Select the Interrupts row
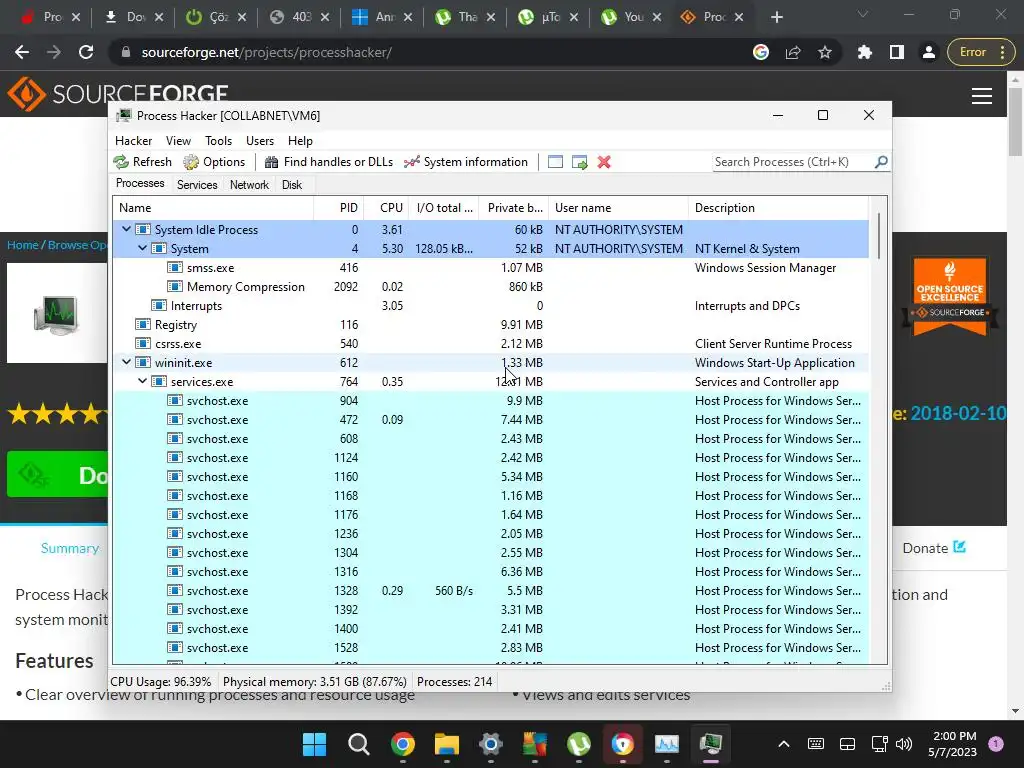1024x768 pixels. (x=491, y=306)
